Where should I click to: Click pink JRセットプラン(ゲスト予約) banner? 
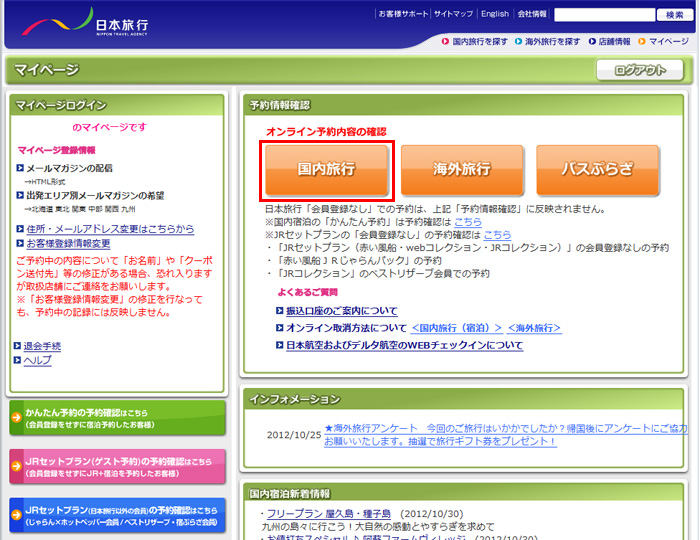(x=117, y=467)
